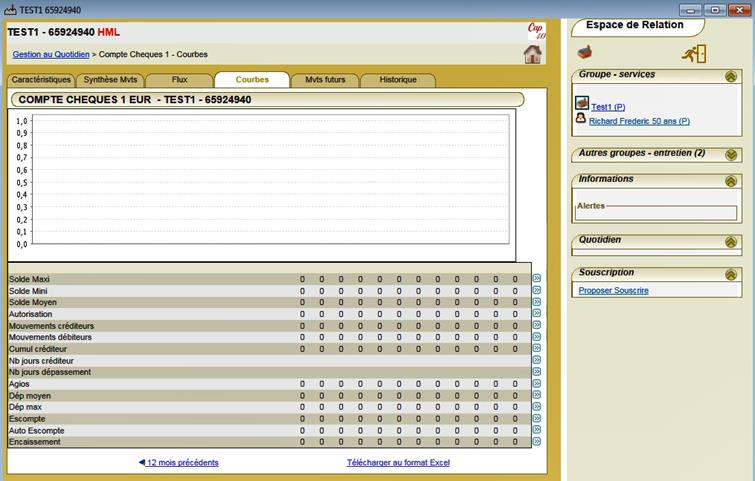
Task: Select the Historique tab
Action: pos(398,80)
